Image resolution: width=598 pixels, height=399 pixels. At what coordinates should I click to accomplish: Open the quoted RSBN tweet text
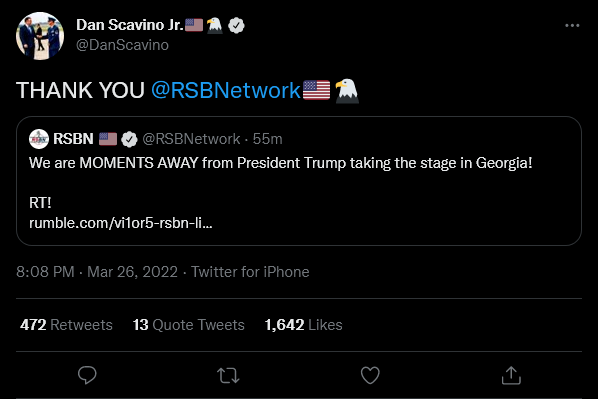[x=281, y=163]
